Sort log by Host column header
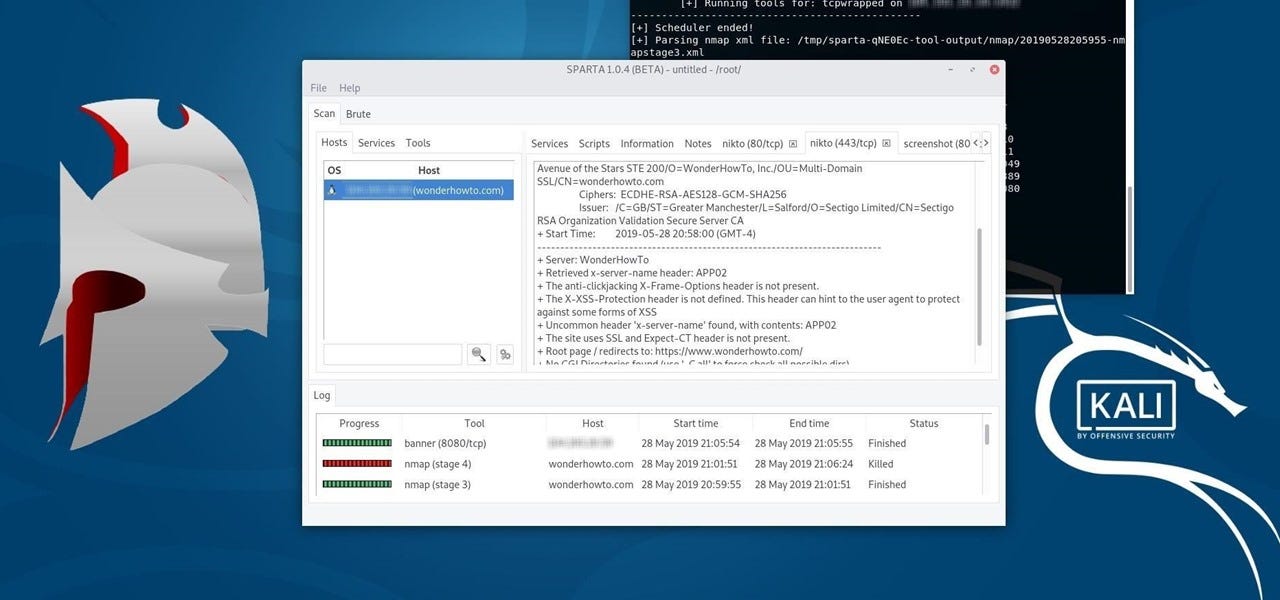This screenshot has width=1280, height=600. pyautogui.click(x=593, y=423)
